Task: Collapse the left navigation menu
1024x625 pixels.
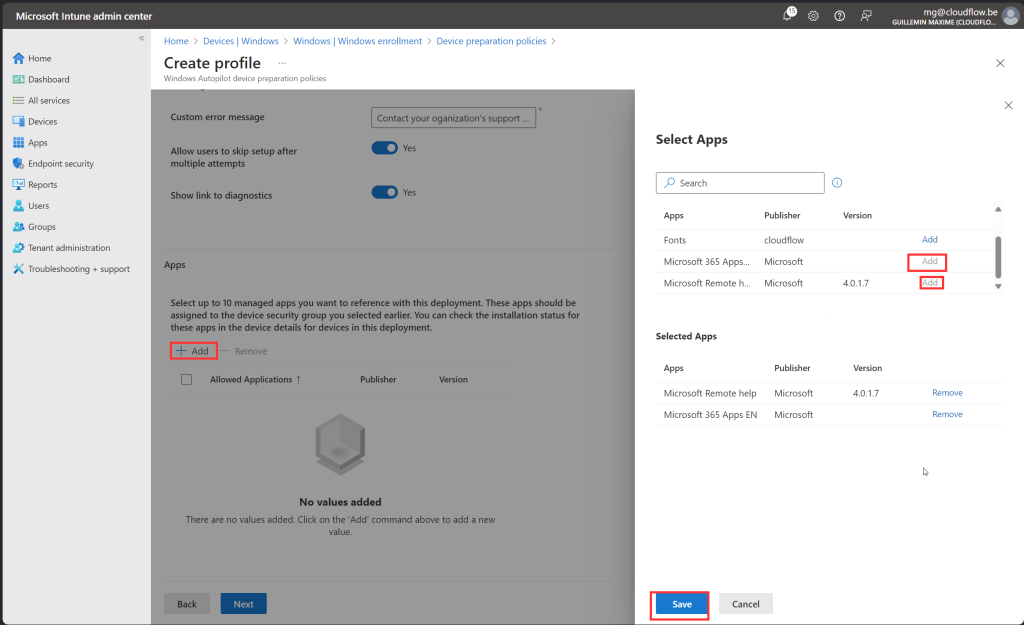Action: [x=141, y=39]
